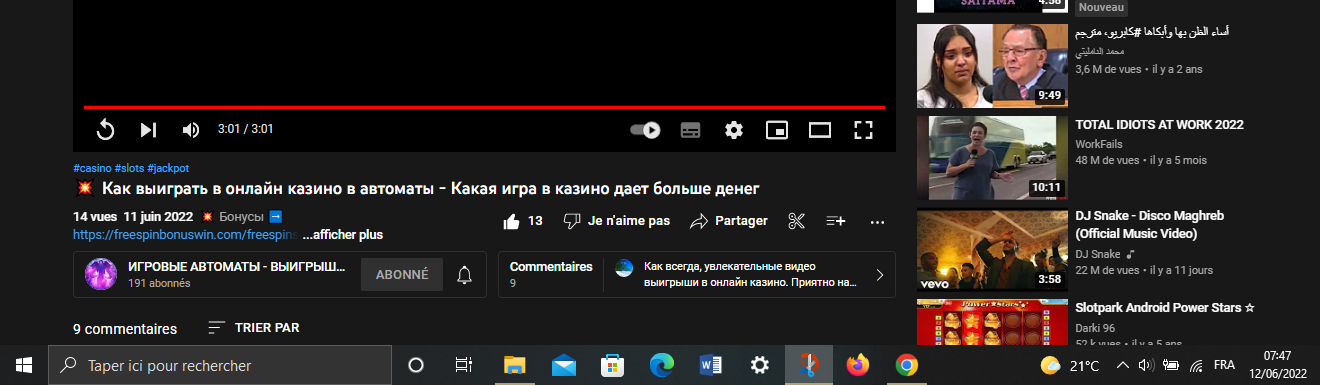Open Cortana circle icon in taskbar
Viewport: 1320px width, 385px height.
pos(417,365)
